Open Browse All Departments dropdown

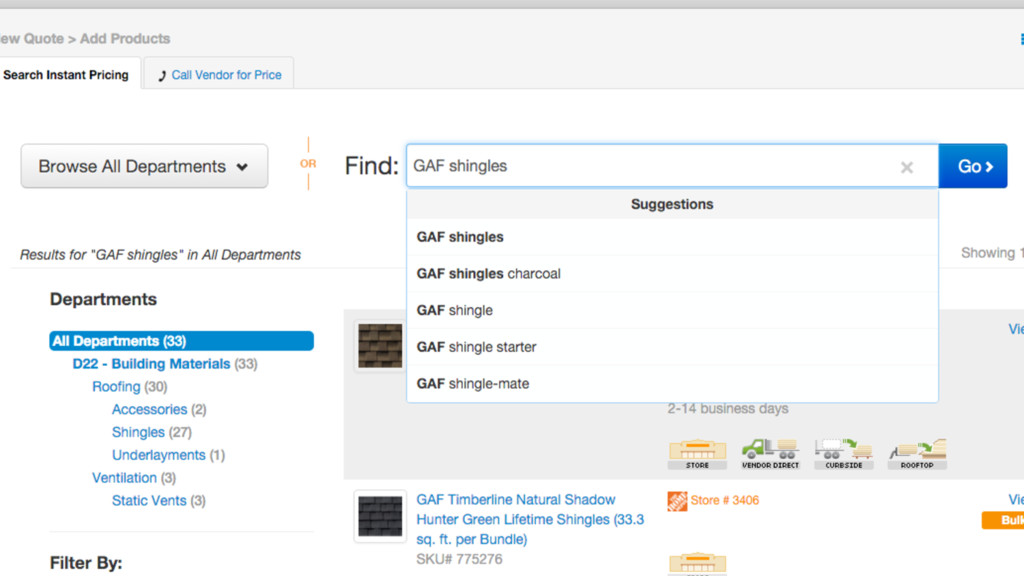pyautogui.click(x=144, y=166)
